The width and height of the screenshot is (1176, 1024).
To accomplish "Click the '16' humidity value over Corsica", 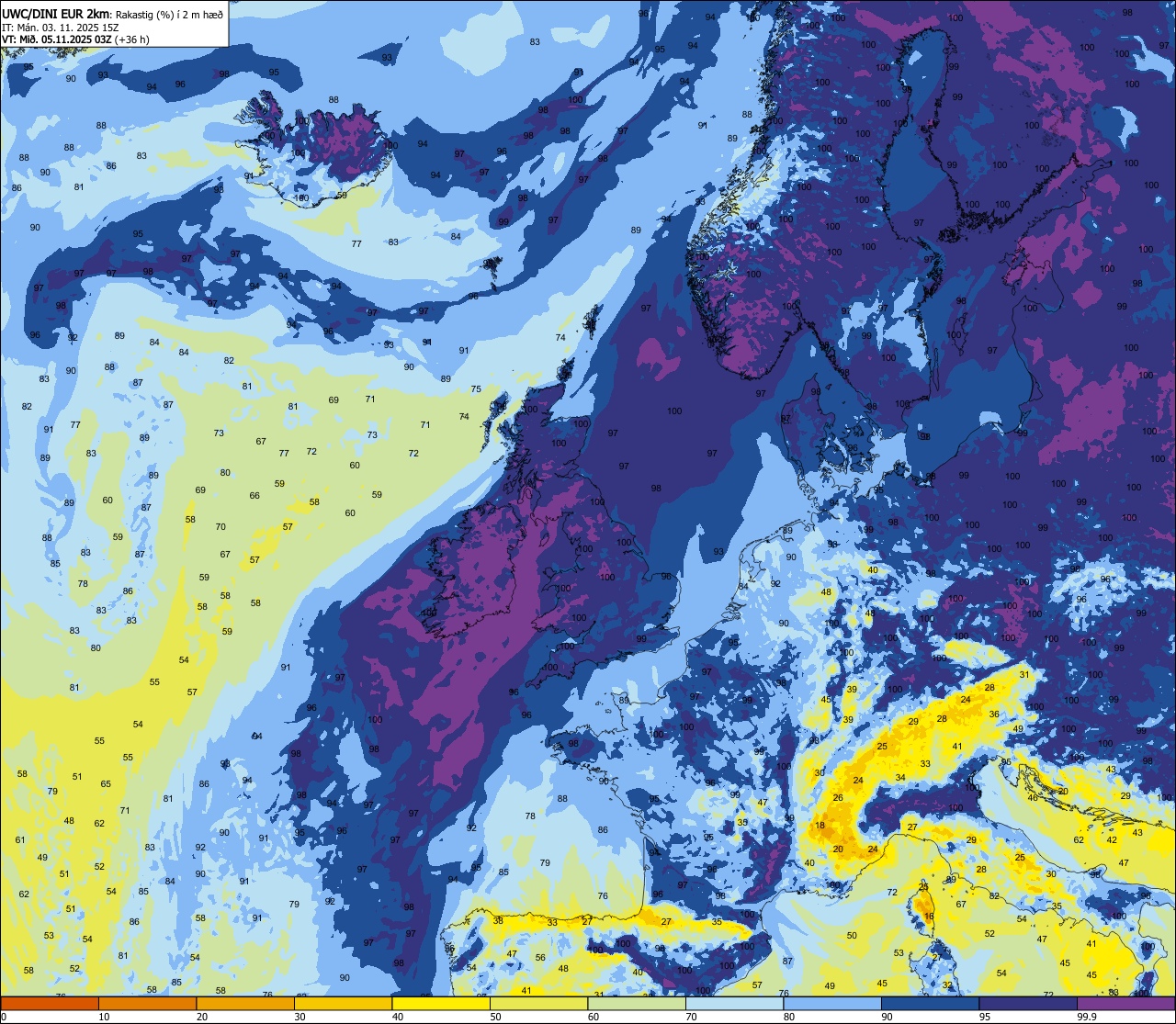I will click(930, 916).
